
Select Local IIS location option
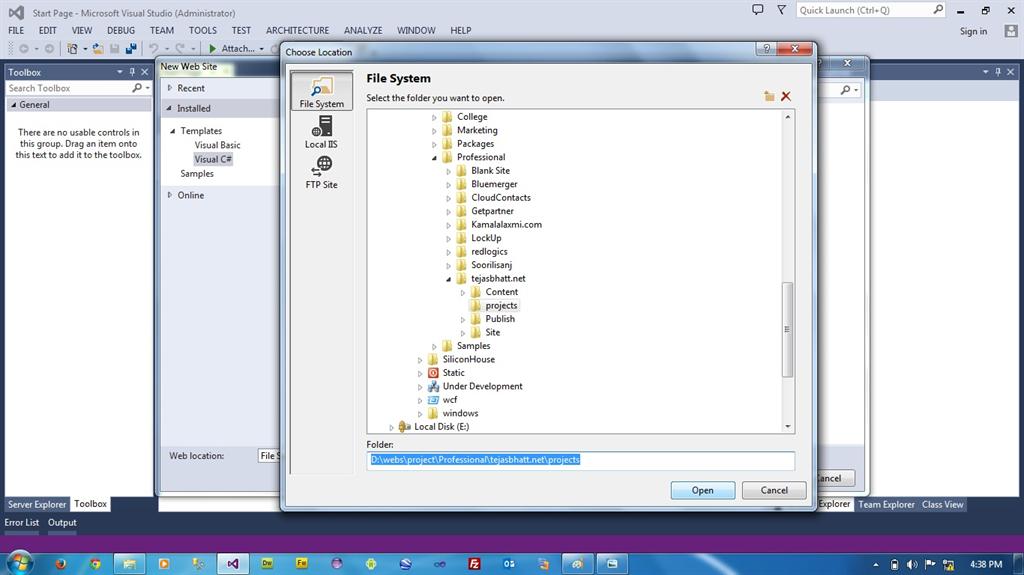[321, 131]
